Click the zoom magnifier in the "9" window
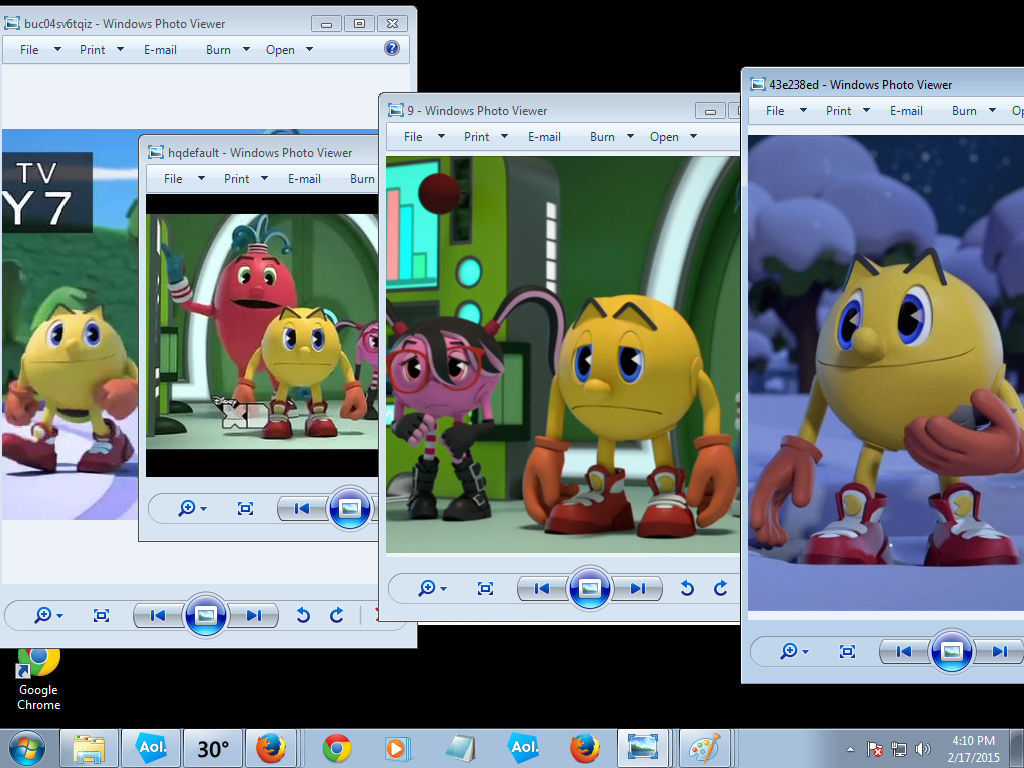This screenshot has width=1024, height=768. click(x=427, y=588)
